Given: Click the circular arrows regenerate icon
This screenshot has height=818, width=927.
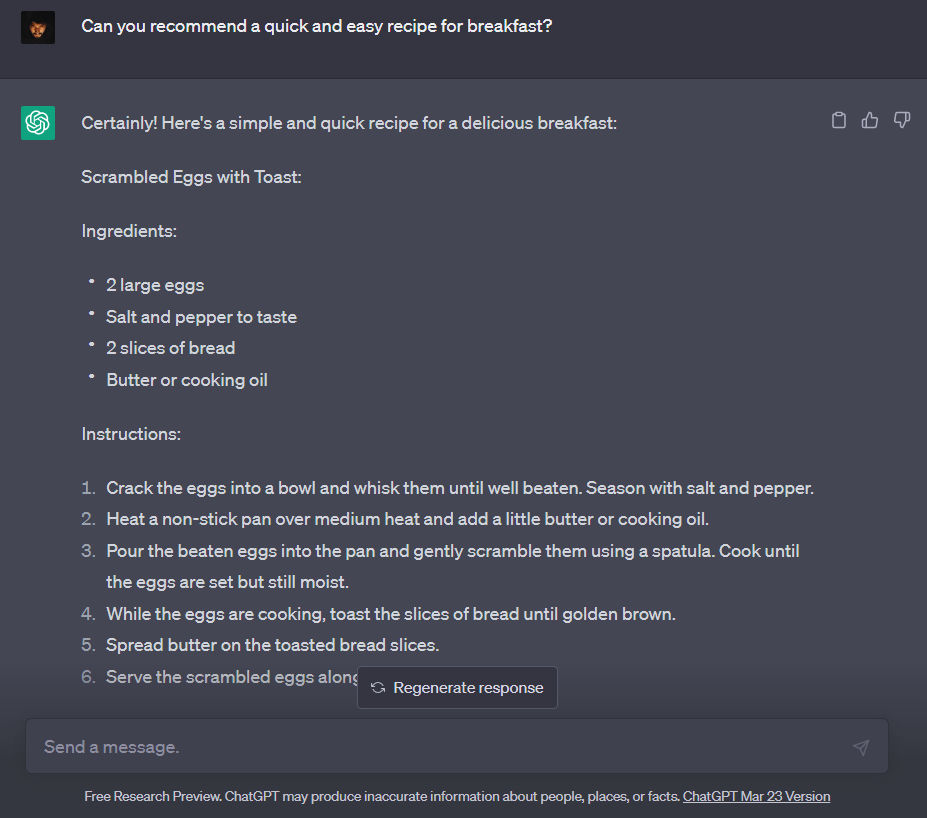Looking at the screenshot, I should pyautogui.click(x=378, y=687).
